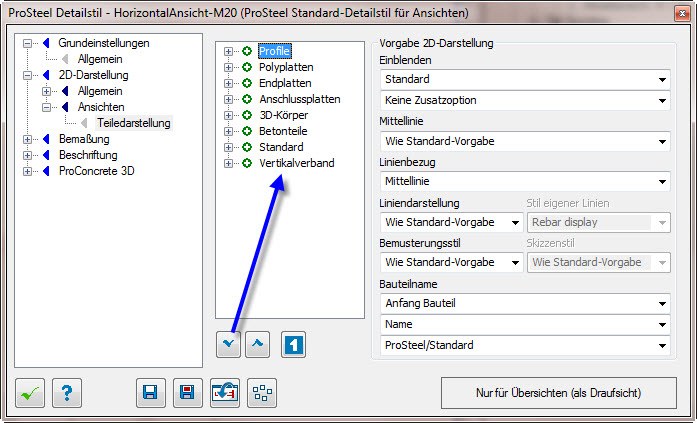Click the small squares group icon button

(262, 393)
